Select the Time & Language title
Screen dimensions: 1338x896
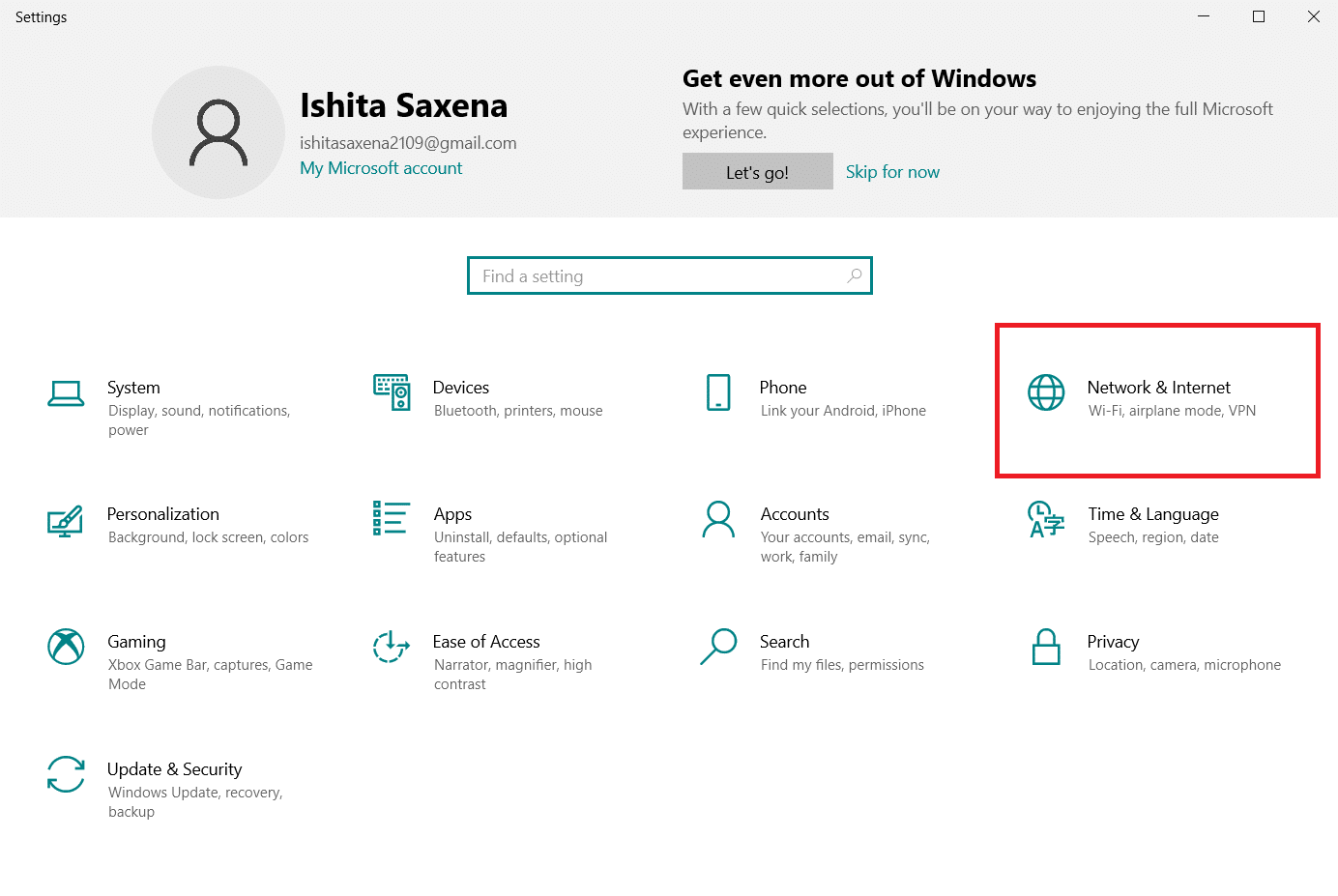tap(1153, 514)
